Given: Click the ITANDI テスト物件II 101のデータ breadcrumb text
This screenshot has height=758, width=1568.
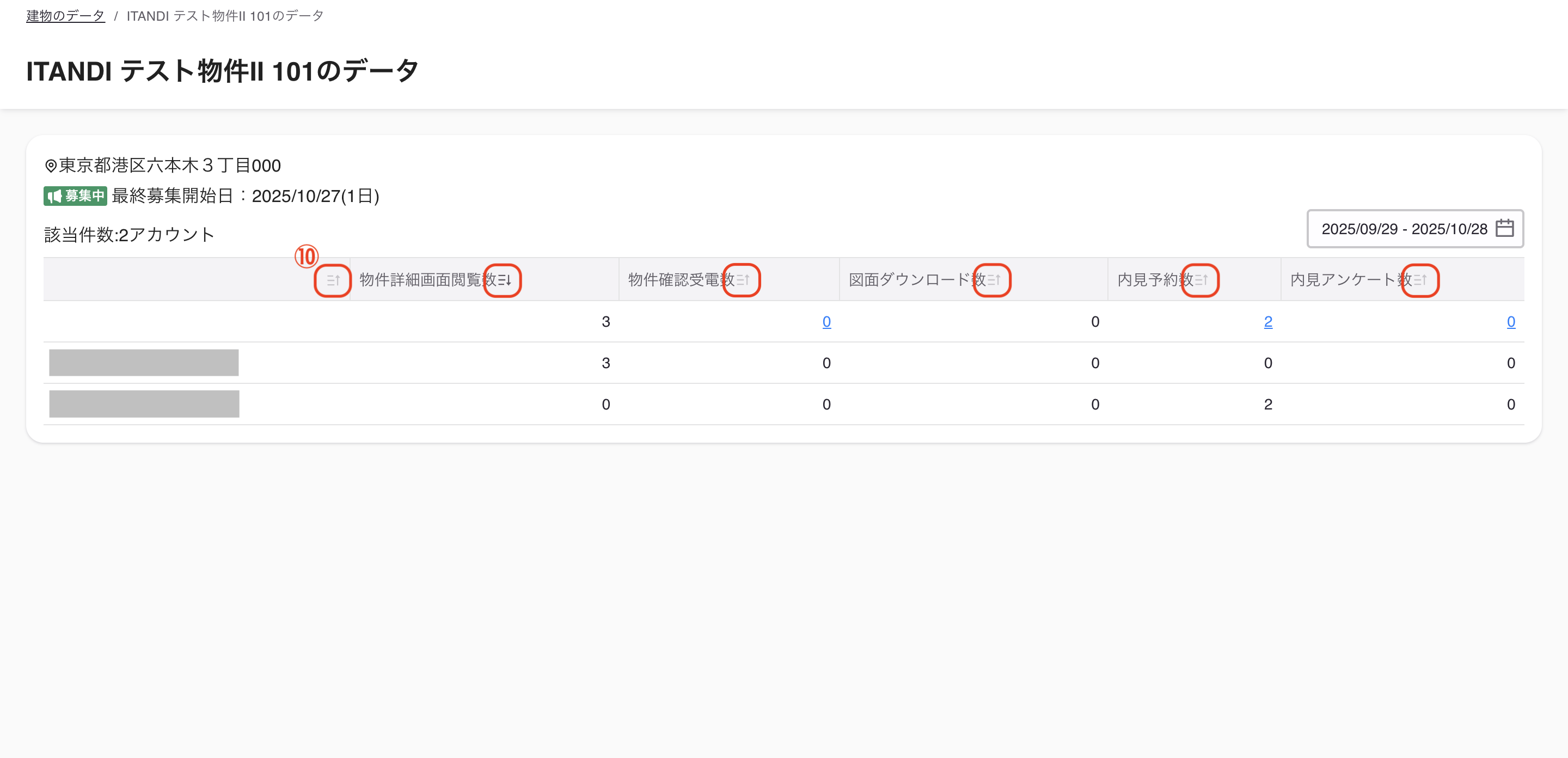Looking at the screenshot, I should 225,16.
